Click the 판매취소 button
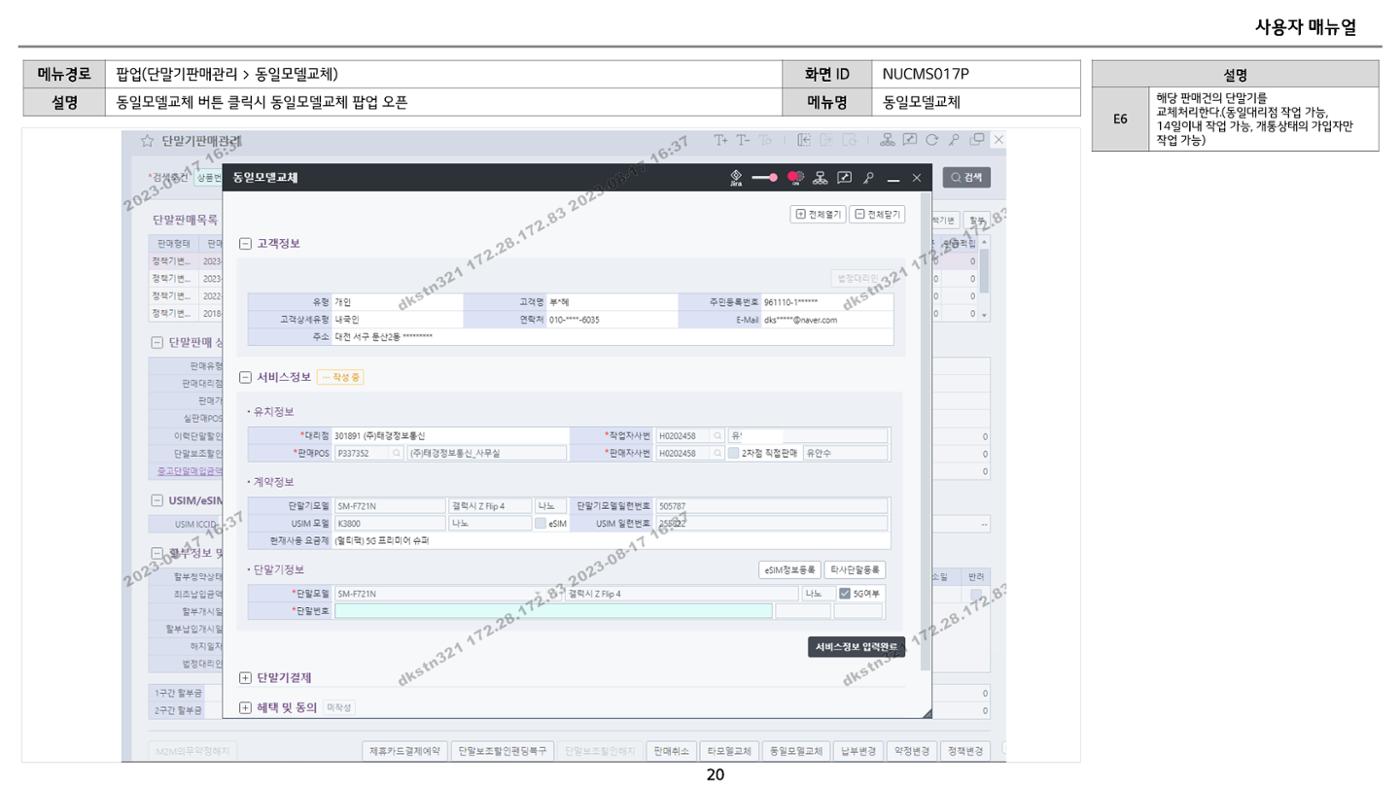Image resolution: width=1400 pixels, height=788 pixels. [x=669, y=750]
